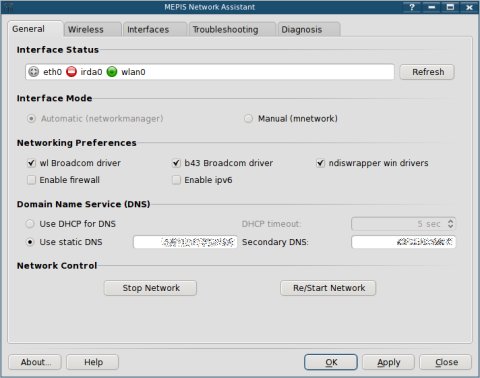Apply the network settings
Image resolution: width=480 pixels, height=378 pixels.
388,362
